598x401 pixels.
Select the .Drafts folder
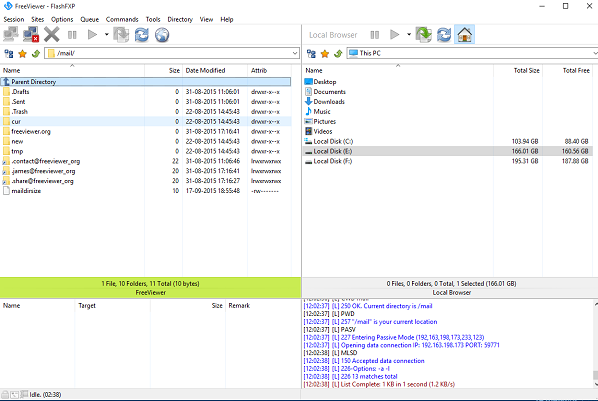click(146, 92)
